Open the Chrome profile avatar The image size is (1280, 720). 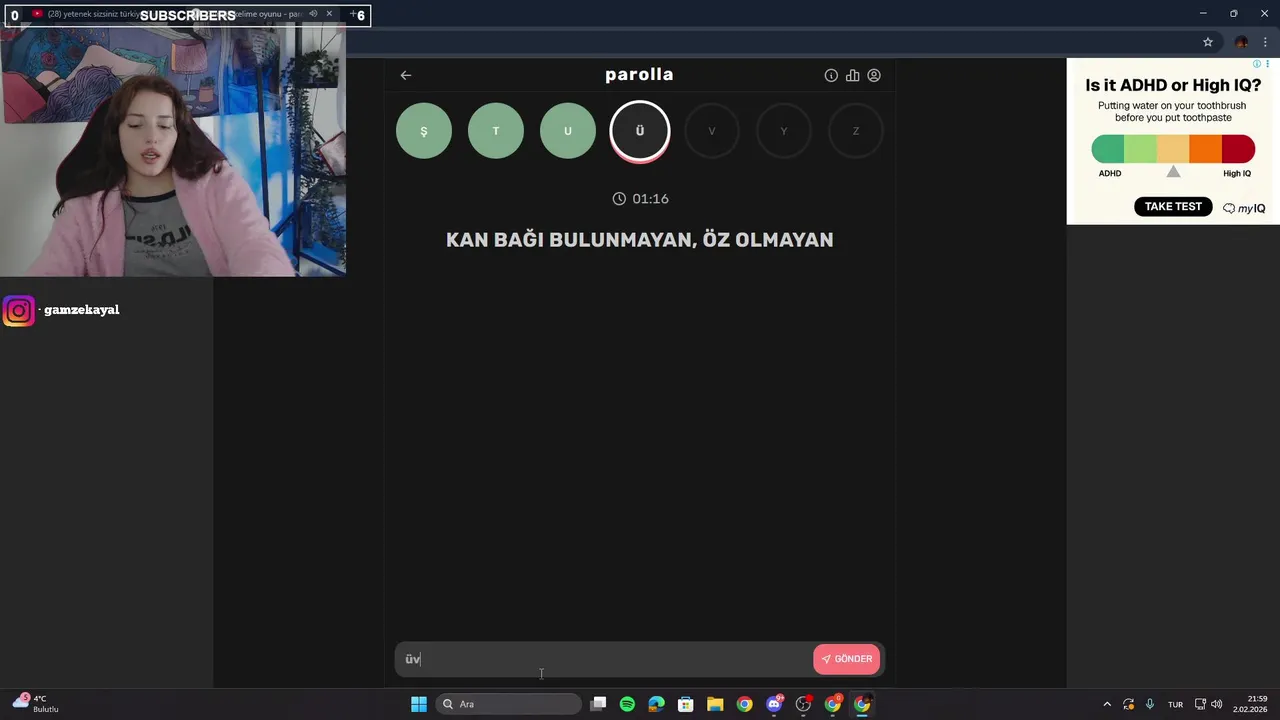point(1241,42)
